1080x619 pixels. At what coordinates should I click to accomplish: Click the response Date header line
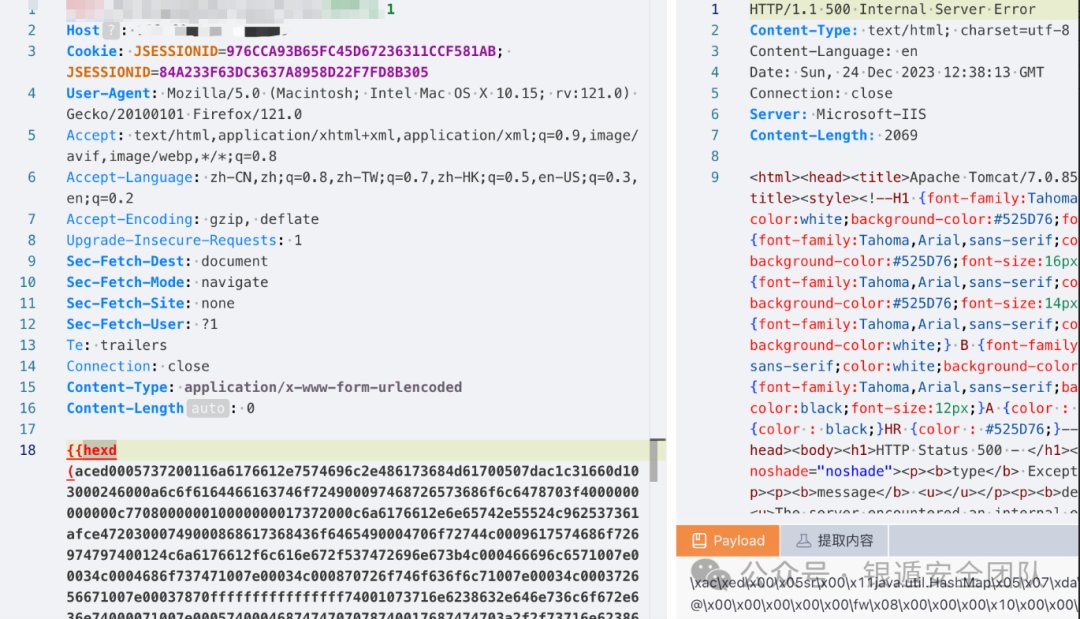pos(896,72)
